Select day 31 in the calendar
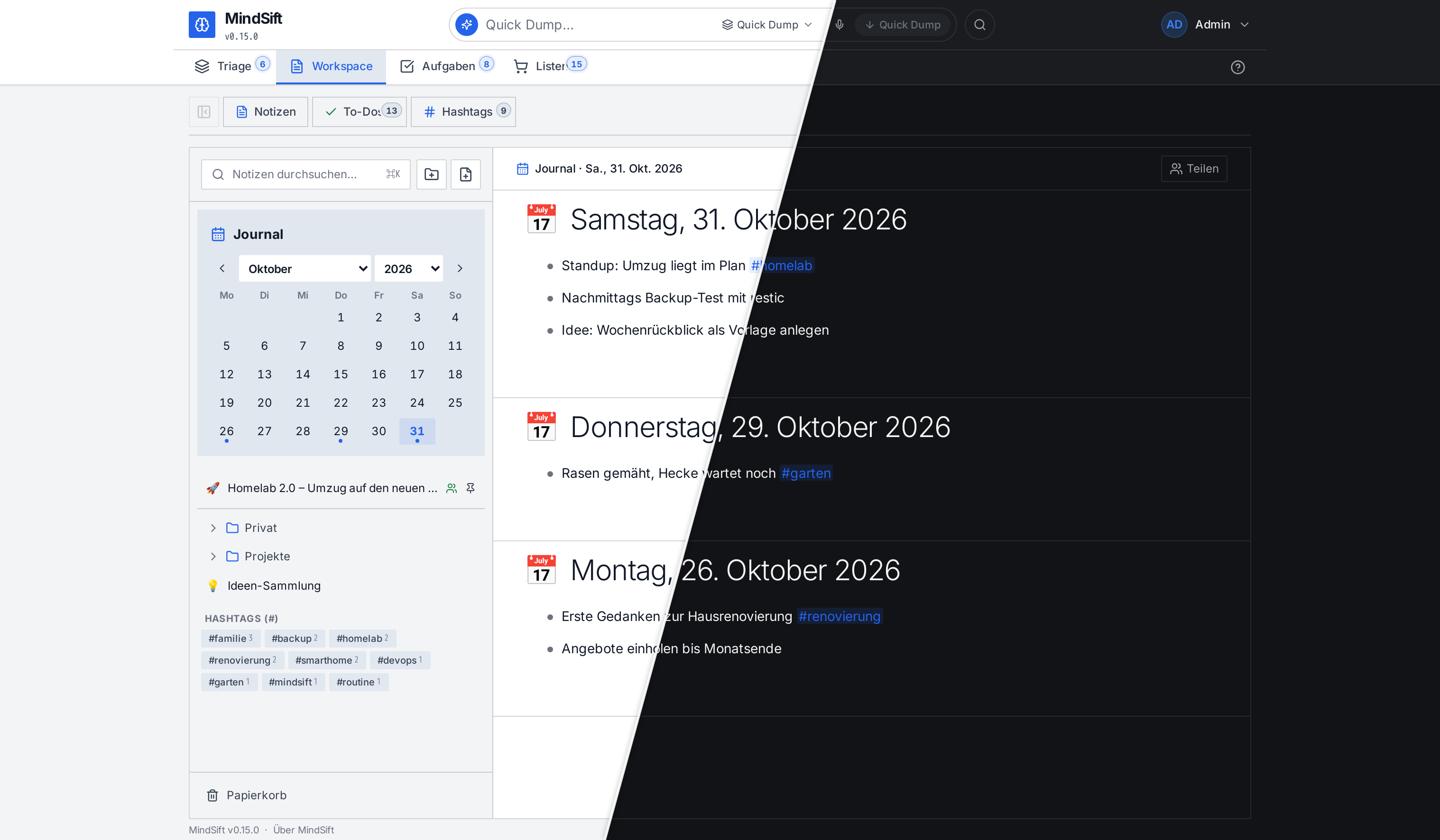 point(417,431)
